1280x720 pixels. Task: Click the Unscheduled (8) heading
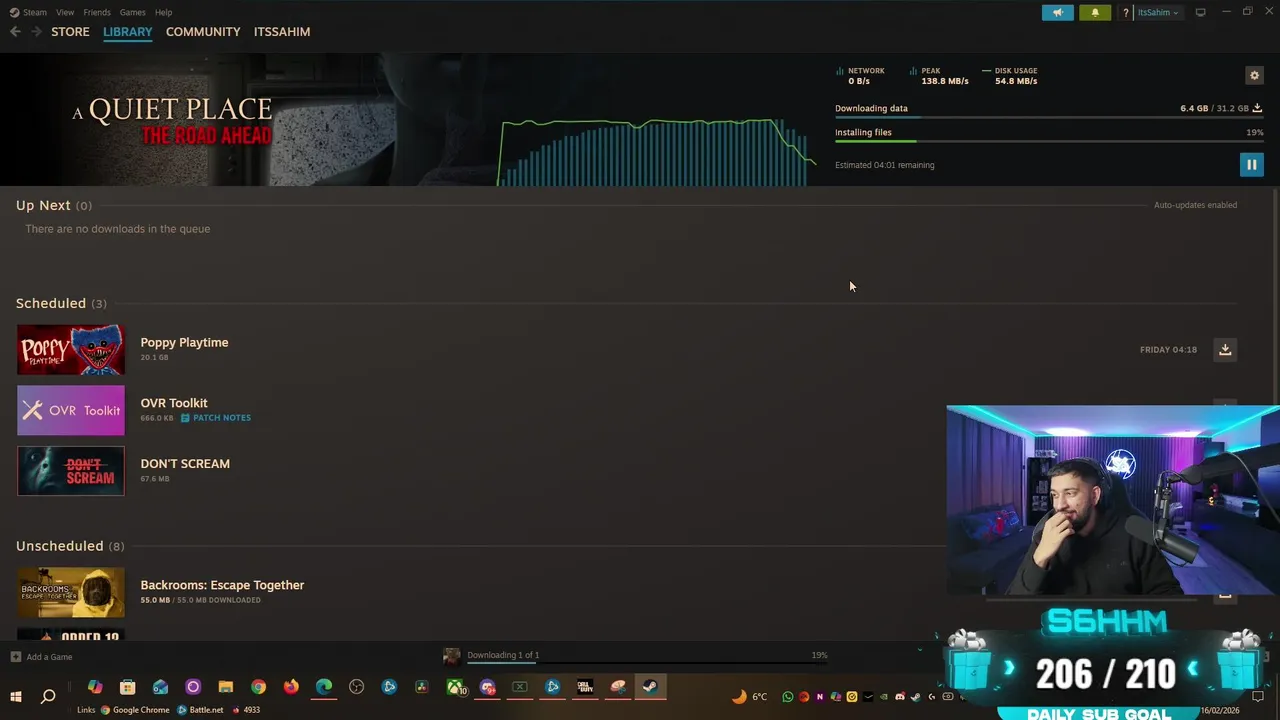click(70, 546)
